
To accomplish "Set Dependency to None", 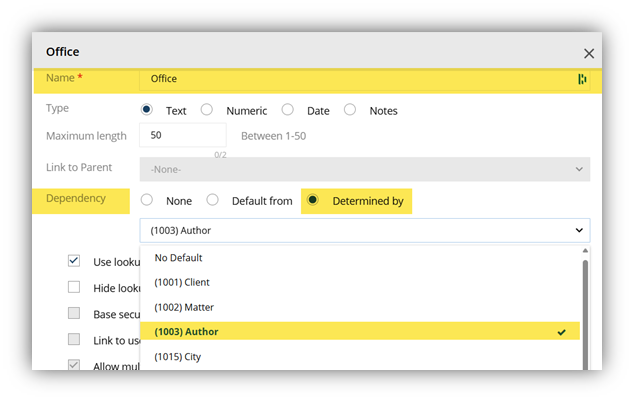I will 147,200.
